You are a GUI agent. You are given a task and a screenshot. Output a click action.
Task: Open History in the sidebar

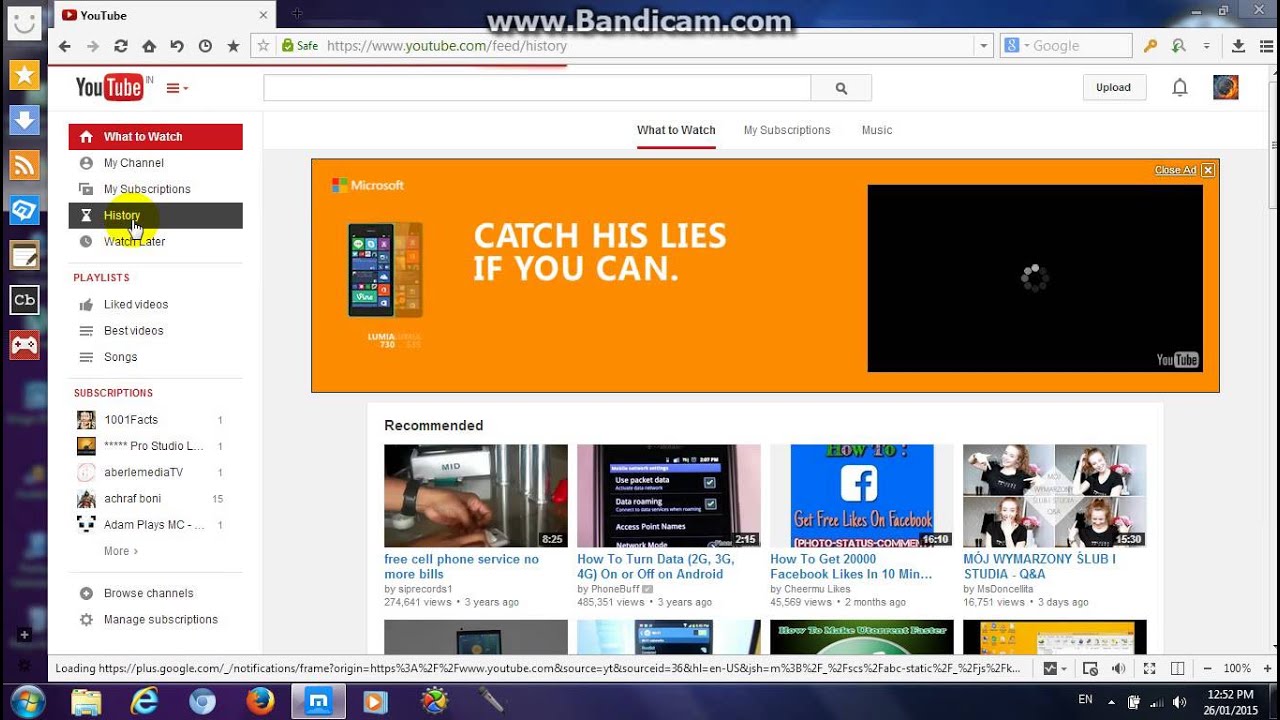(x=155, y=215)
